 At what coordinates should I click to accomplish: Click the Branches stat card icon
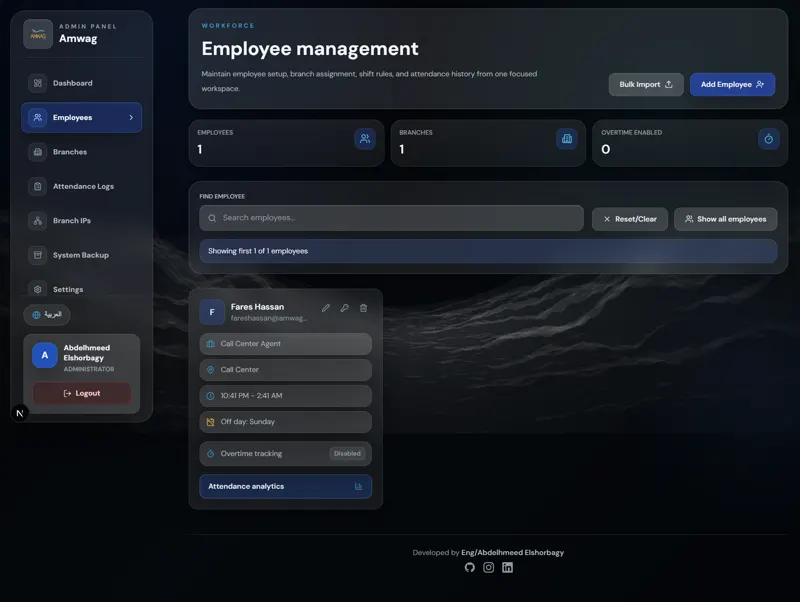click(x=567, y=139)
